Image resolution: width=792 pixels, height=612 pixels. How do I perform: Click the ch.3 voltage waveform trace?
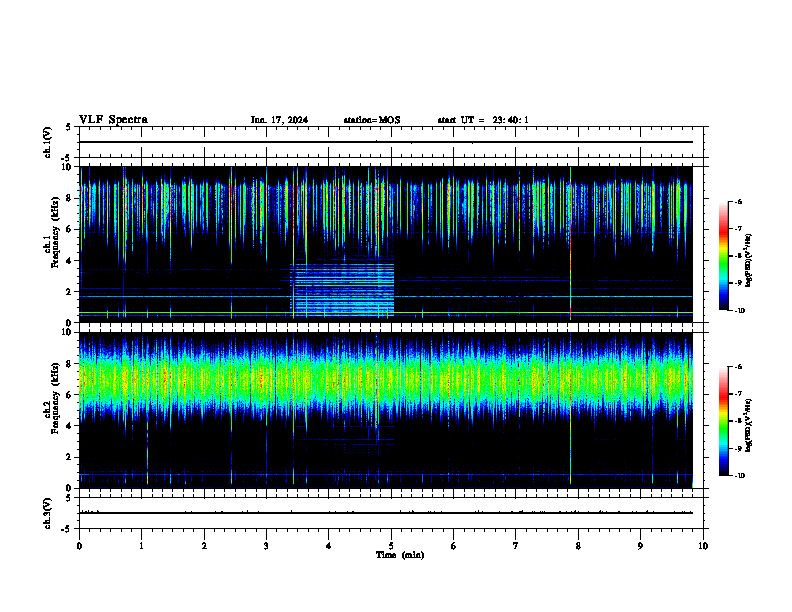[386, 513]
